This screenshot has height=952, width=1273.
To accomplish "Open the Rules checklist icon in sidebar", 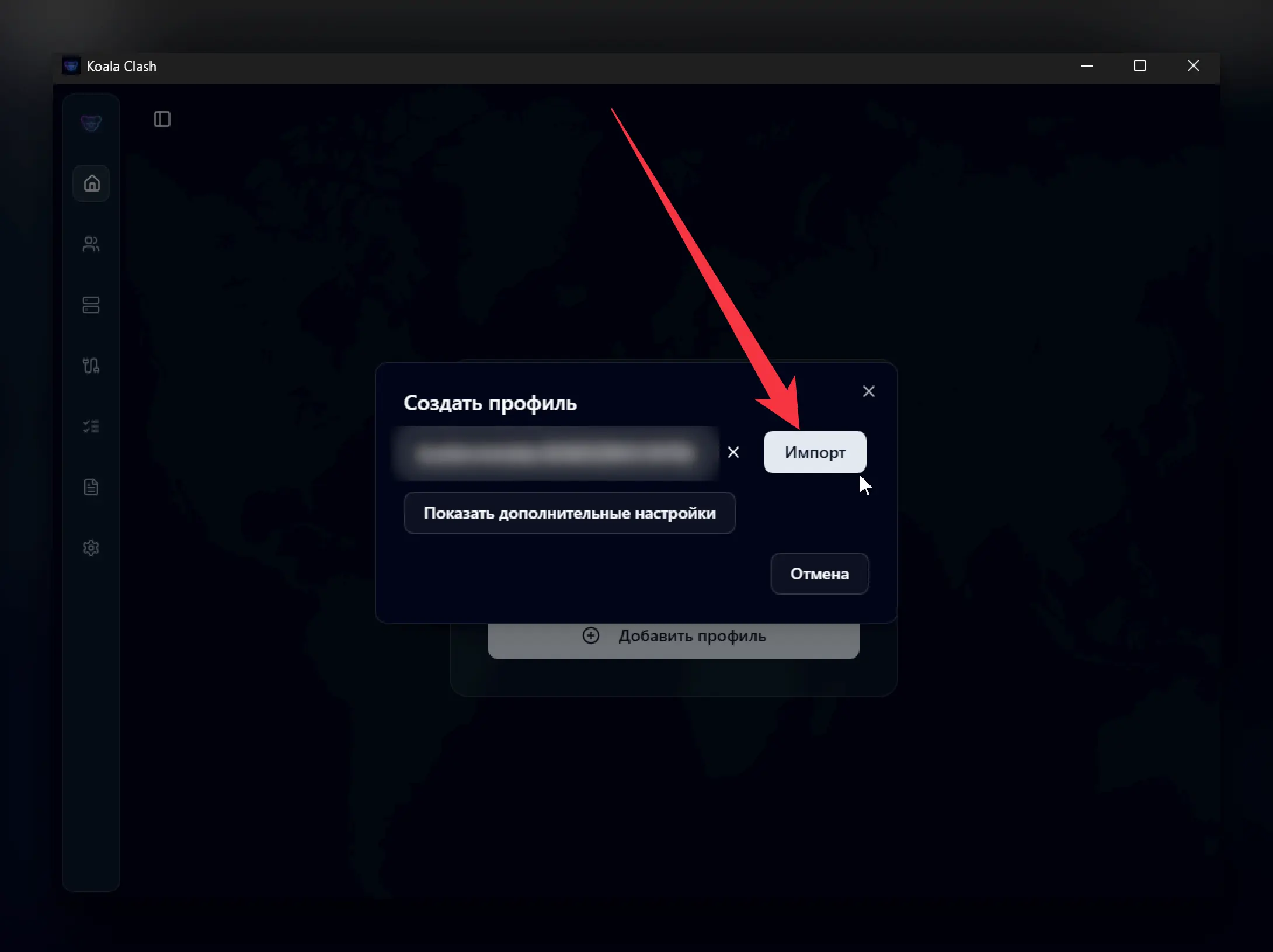I will pos(91,426).
